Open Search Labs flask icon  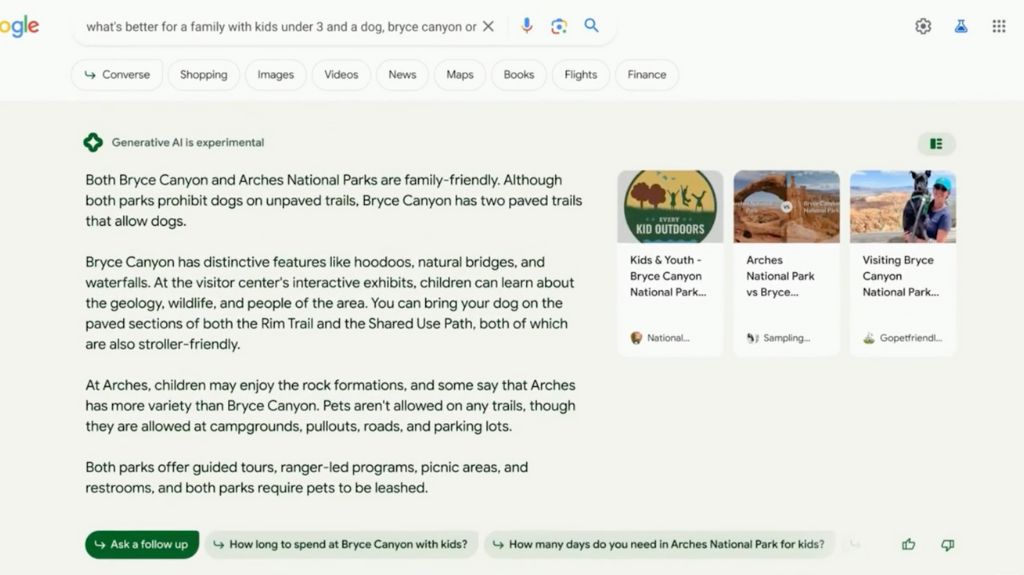point(961,26)
